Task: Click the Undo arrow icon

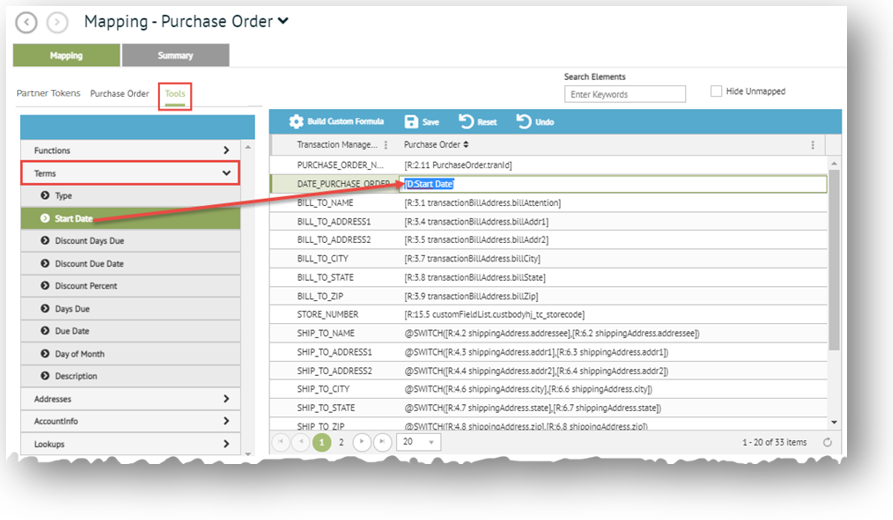Action: pos(524,122)
